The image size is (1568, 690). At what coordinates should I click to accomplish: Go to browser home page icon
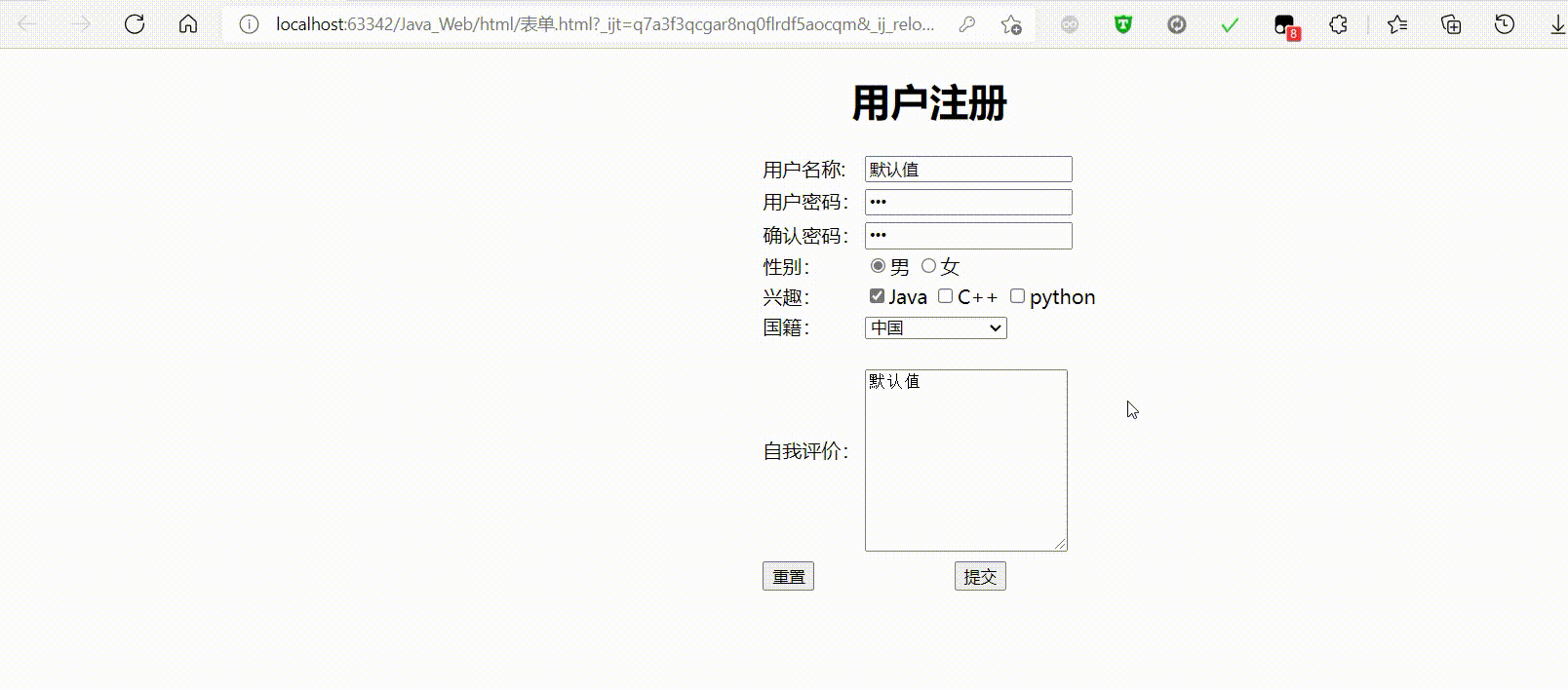click(188, 24)
